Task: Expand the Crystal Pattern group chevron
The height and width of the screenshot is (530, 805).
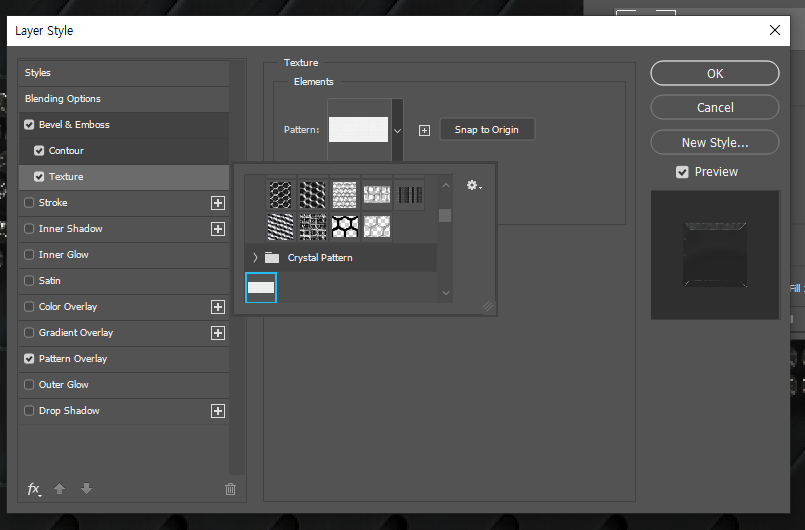Action: point(255,258)
